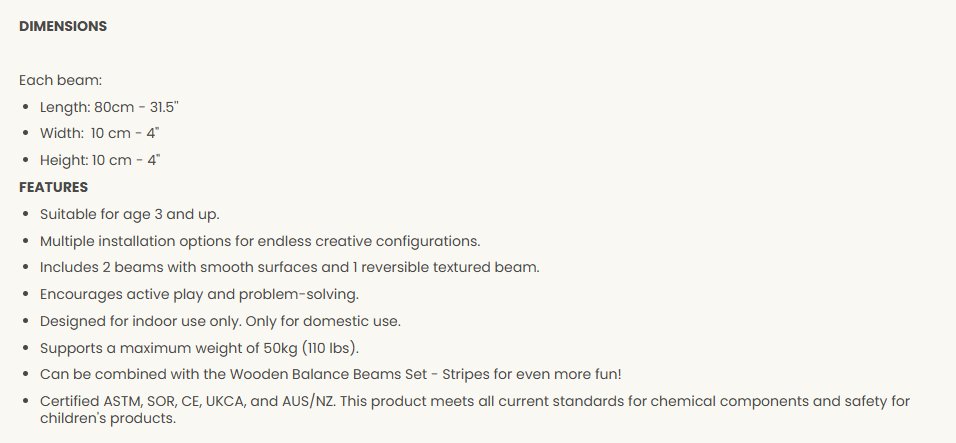Click the bullet point beside Length

click(x=26, y=107)
